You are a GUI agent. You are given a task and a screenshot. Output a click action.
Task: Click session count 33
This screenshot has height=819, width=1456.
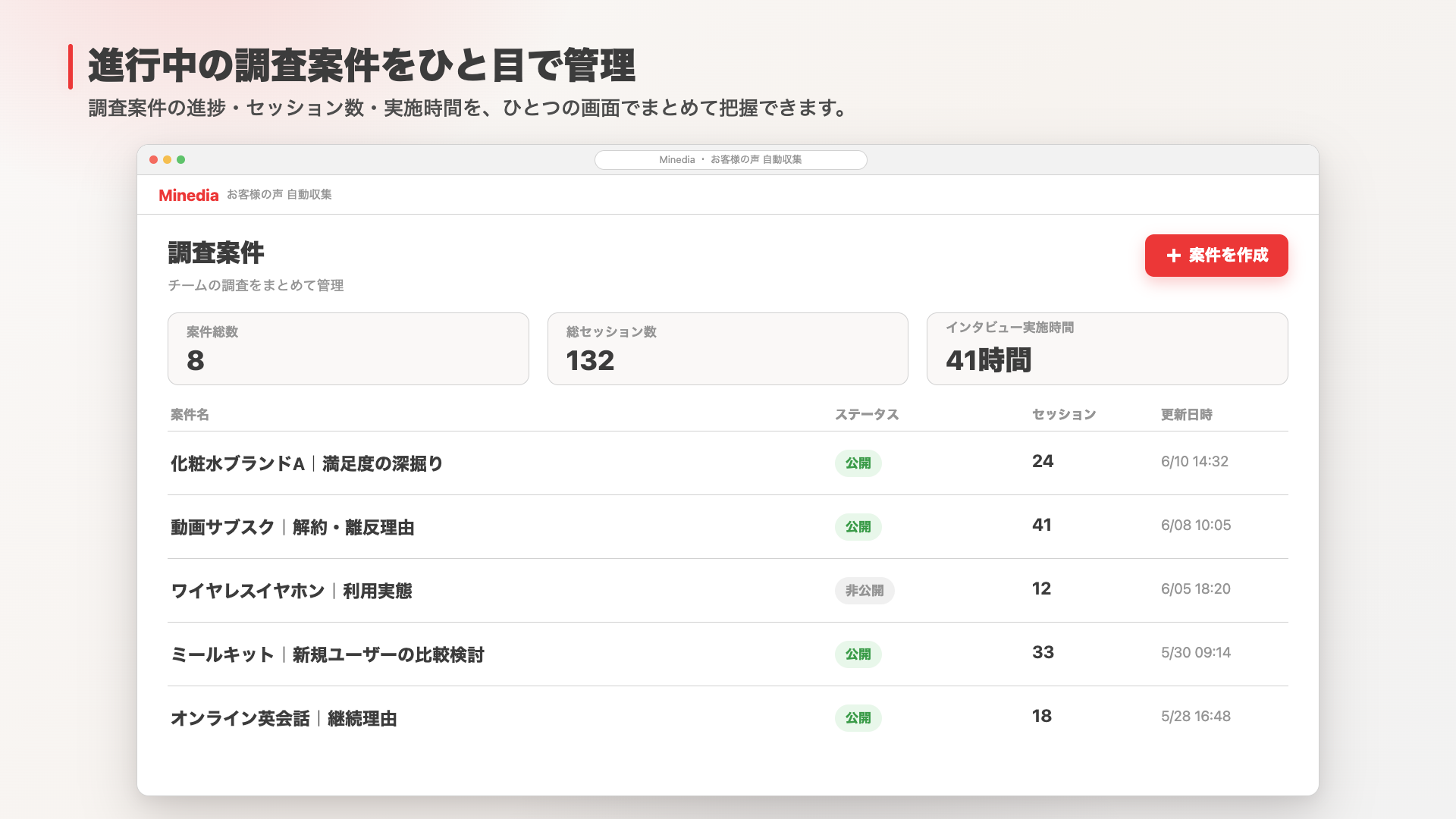tap(1043, 652)
